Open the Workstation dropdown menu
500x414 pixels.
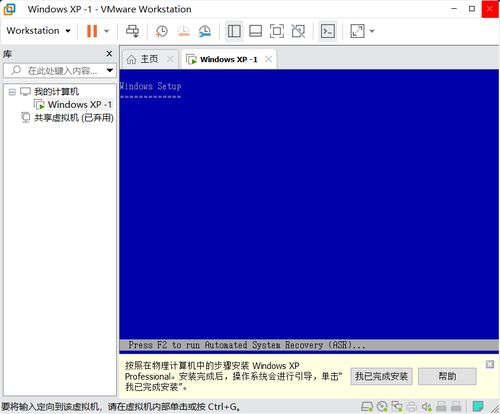pyautogui.click(x=38, y=31)
